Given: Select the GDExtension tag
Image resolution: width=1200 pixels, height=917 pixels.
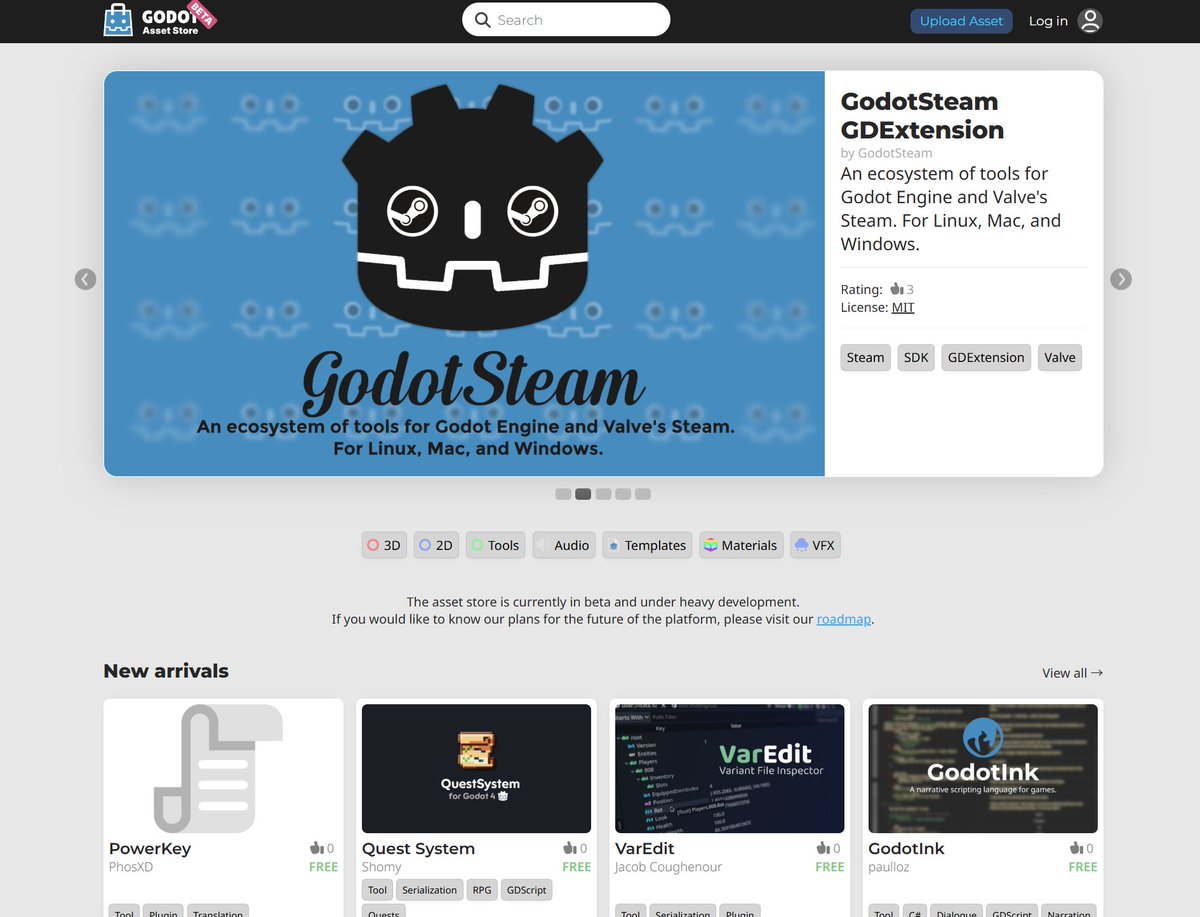Looking at the screenshot, I should coord(986,358).
